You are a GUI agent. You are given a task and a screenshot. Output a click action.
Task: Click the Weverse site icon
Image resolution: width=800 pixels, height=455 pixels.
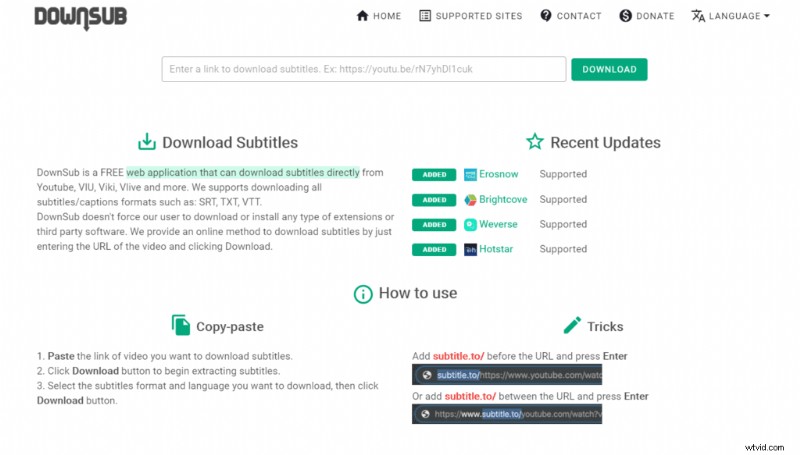coord(470,224)
